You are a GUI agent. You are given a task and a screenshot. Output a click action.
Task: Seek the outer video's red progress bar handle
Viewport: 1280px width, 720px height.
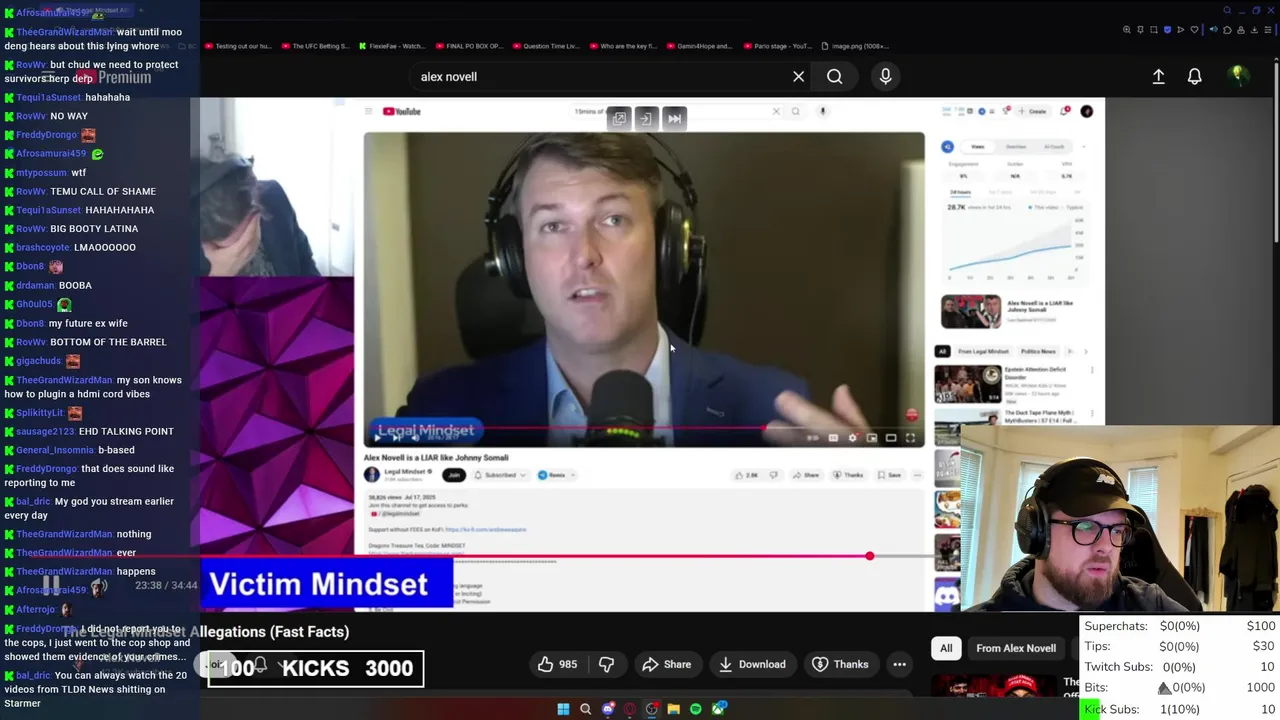pyautogui.click(x=869, y=556)
